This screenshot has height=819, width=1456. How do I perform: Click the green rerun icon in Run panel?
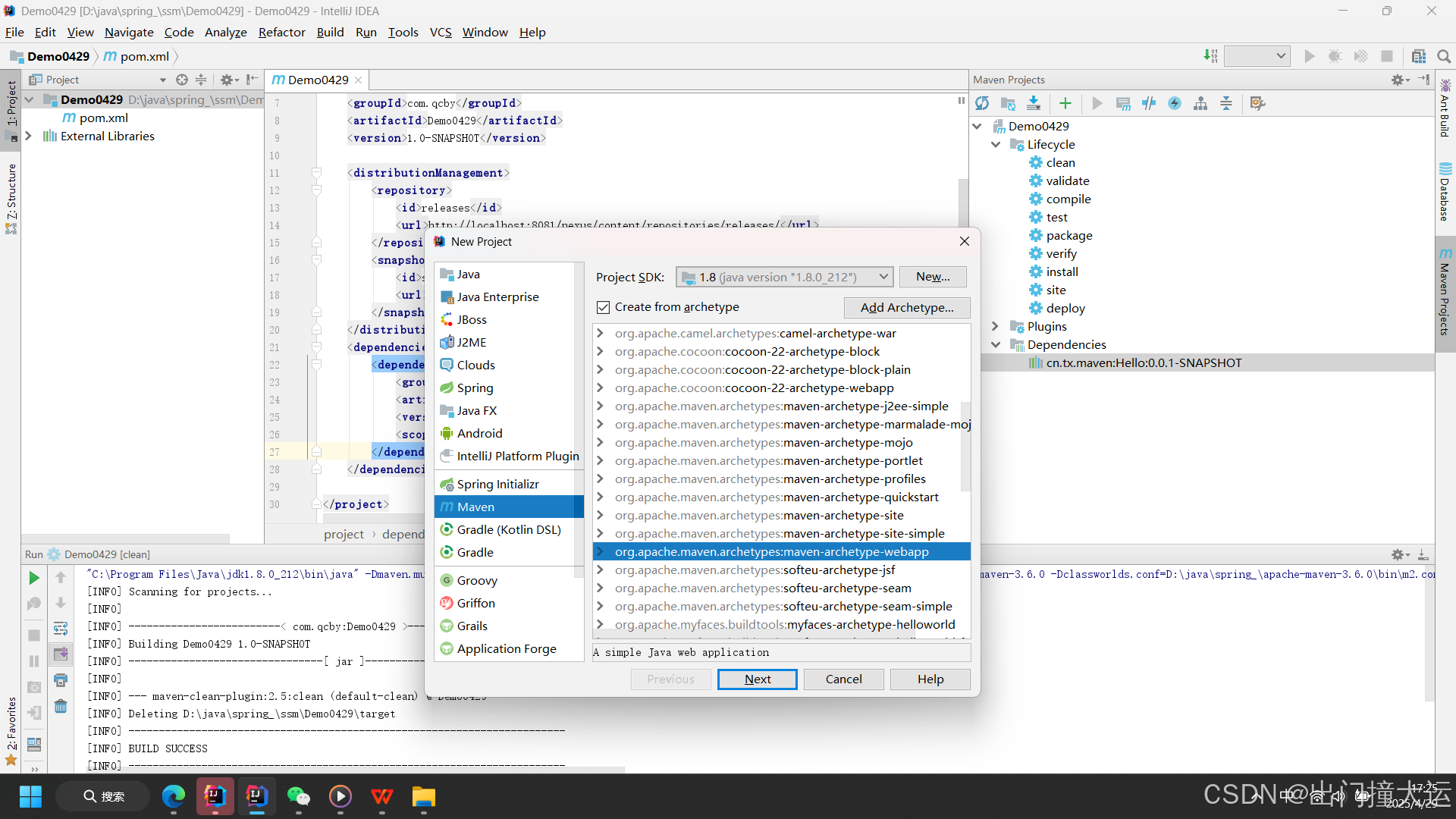(x=34, y=578)
